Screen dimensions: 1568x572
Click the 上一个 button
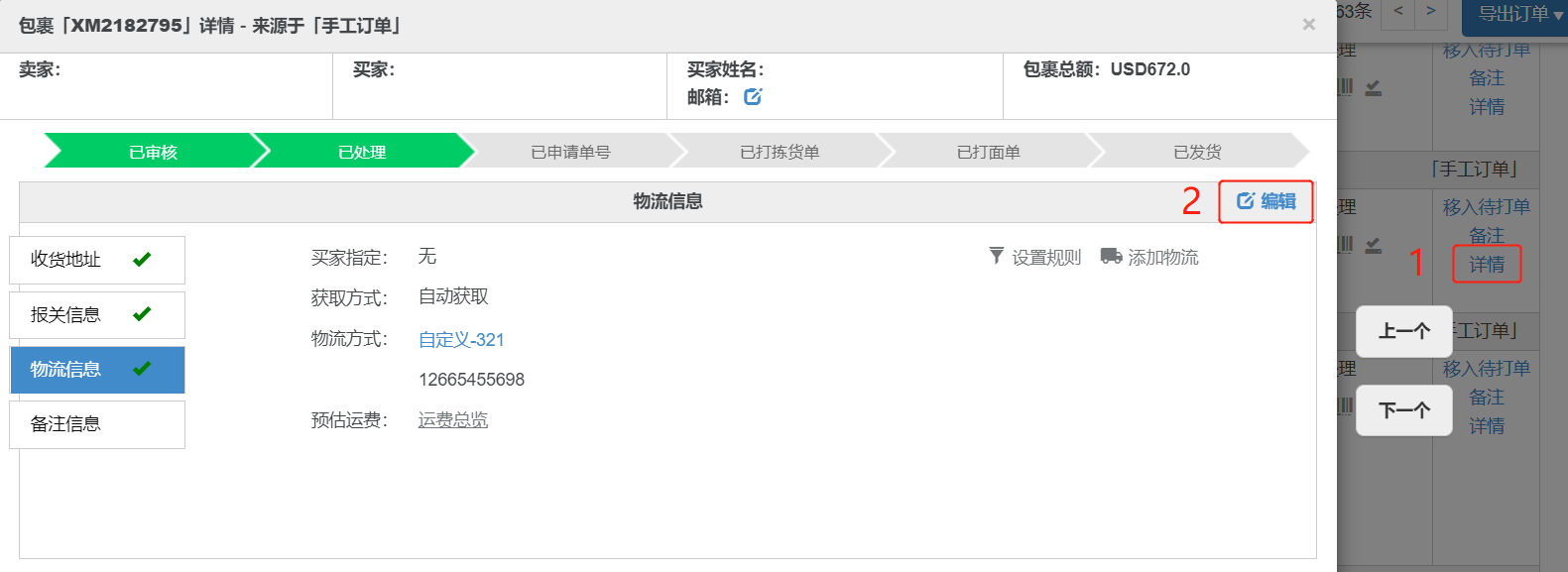[x=1403, y=331]
